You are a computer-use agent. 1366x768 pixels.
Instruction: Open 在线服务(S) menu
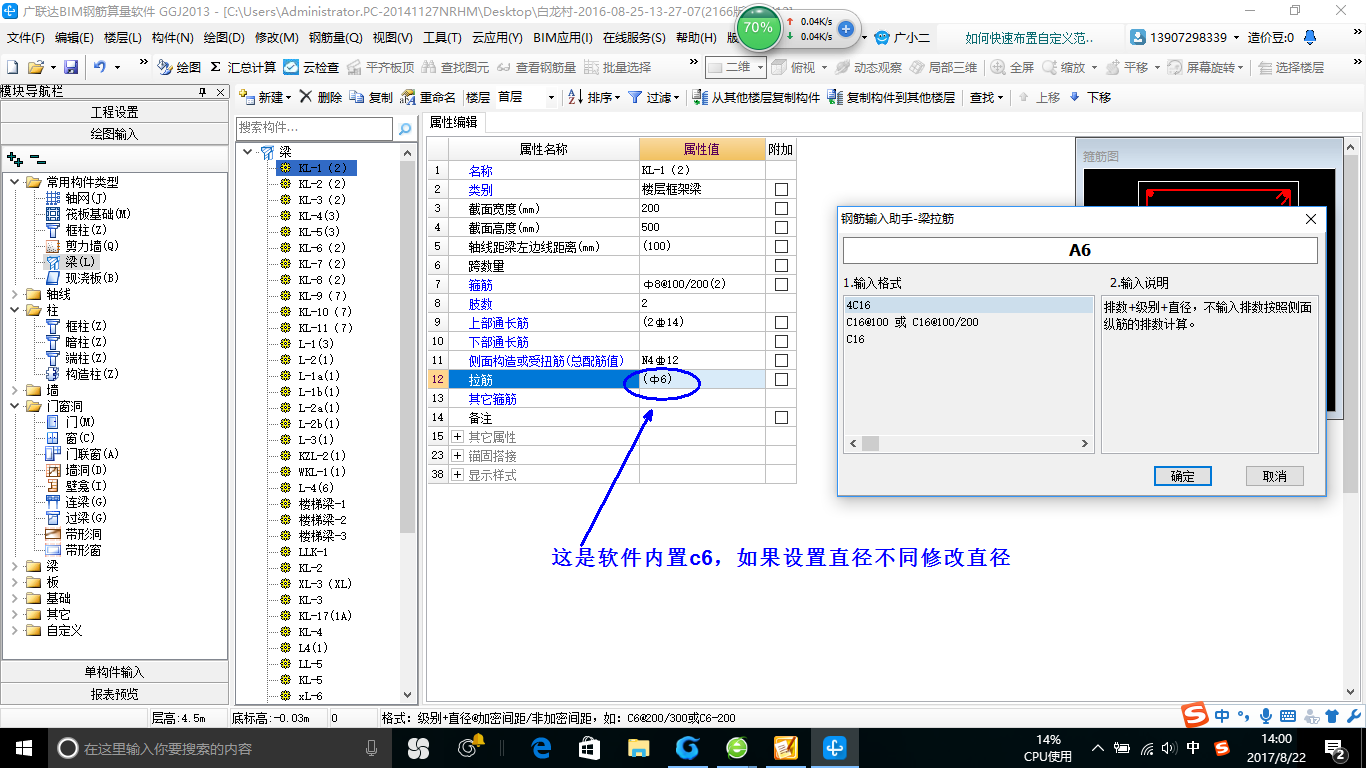634,38
